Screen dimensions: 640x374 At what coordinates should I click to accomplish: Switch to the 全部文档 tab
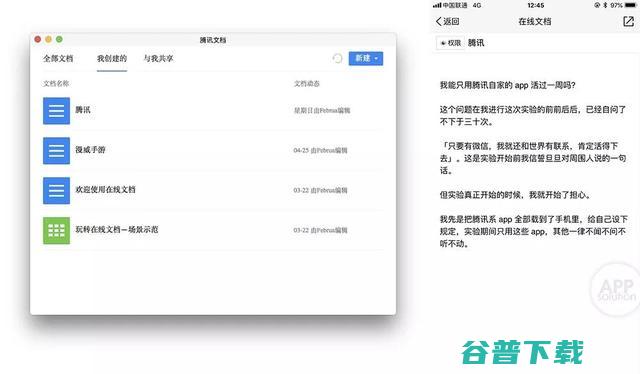tap(58, 59)
